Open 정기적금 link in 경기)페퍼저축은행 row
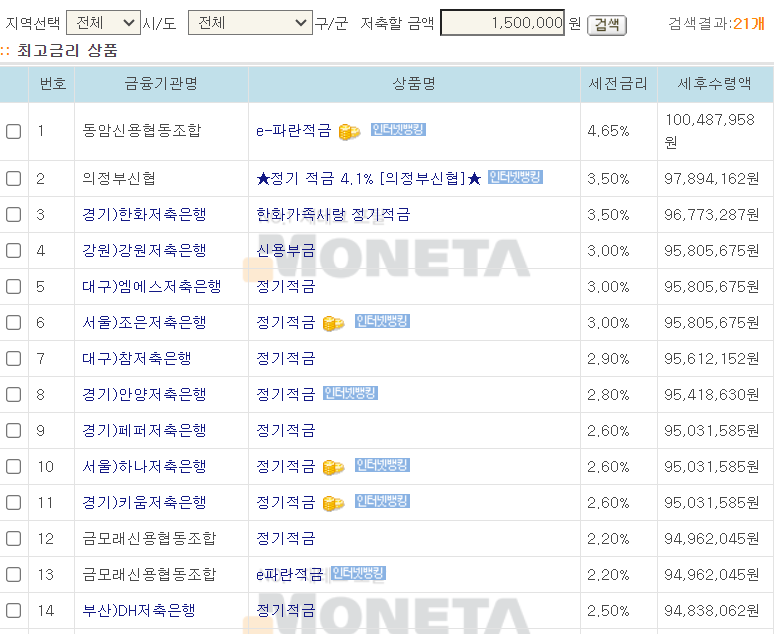Image resolution: width=775 pixels, height=634 pixels. (x=286, y=431)
